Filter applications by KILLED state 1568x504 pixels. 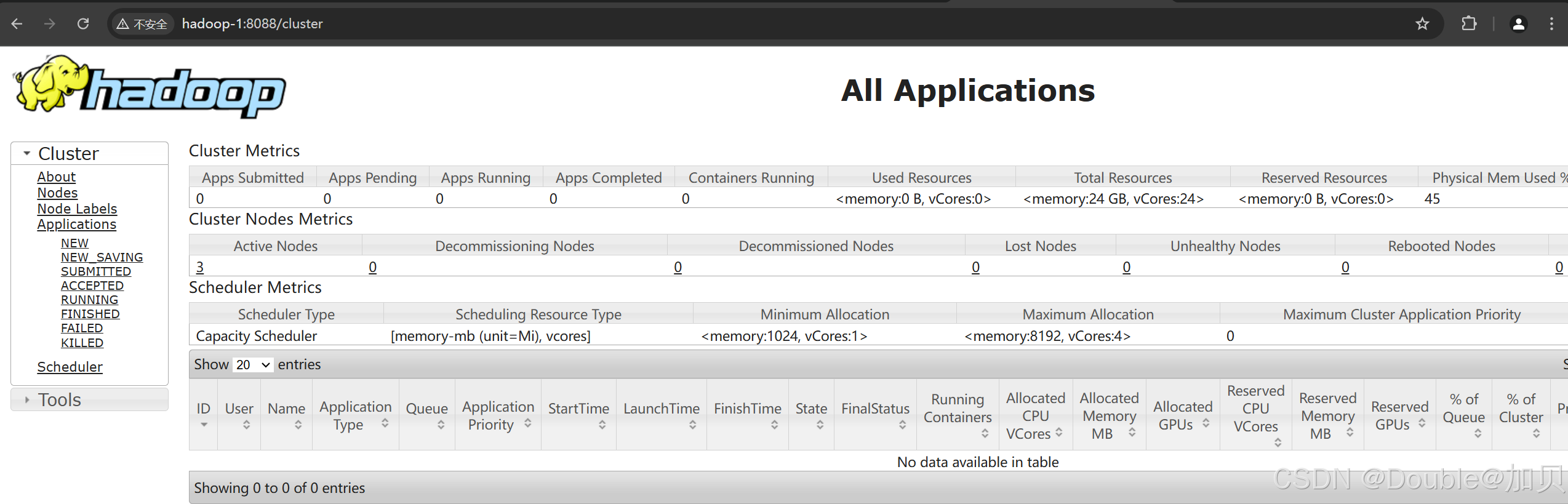click(82, 343)
